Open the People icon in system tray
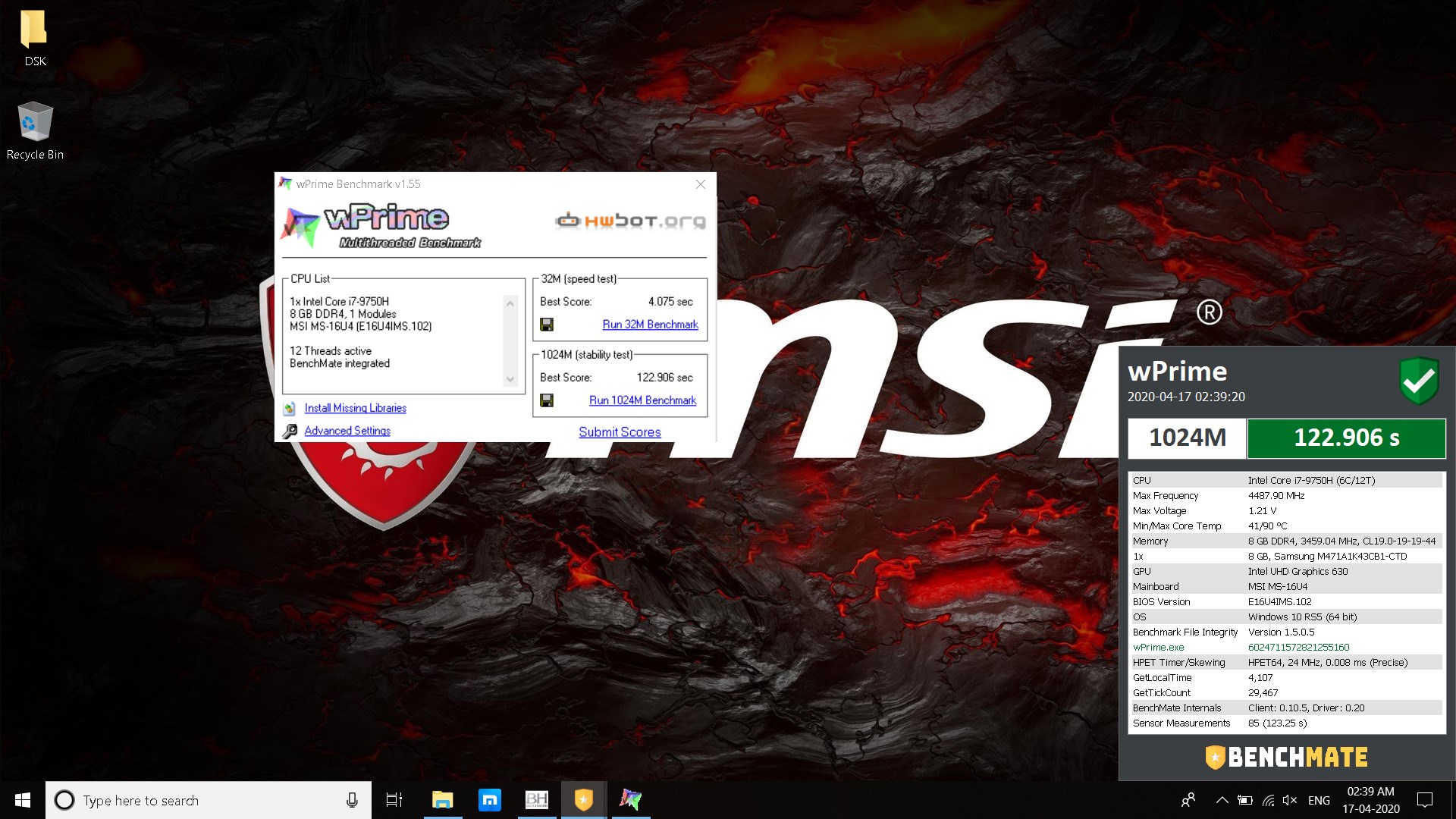The width and height of the screenshot is (1456, 819). tap(1188, 800)
